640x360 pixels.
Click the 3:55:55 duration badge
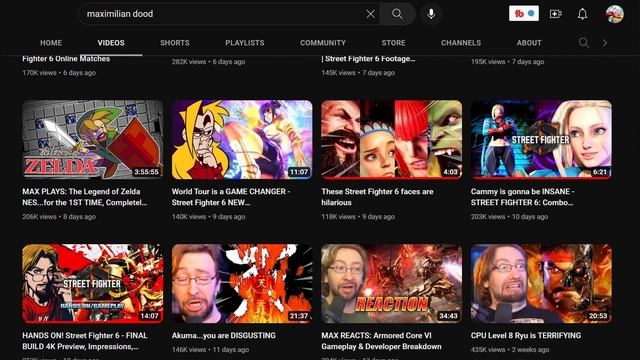tap(147, 172)
